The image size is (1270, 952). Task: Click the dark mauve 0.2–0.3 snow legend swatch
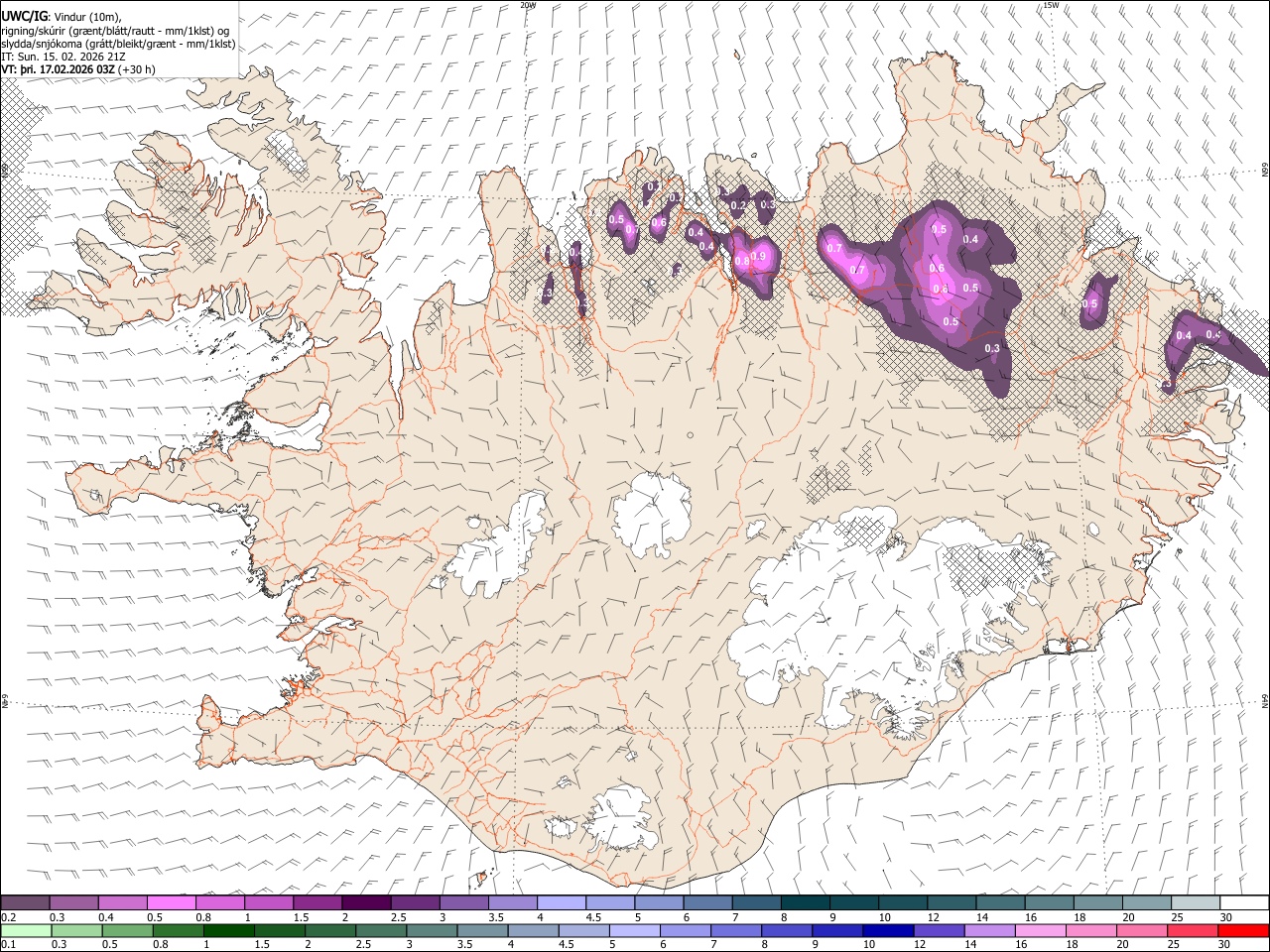tap(25, 903)
